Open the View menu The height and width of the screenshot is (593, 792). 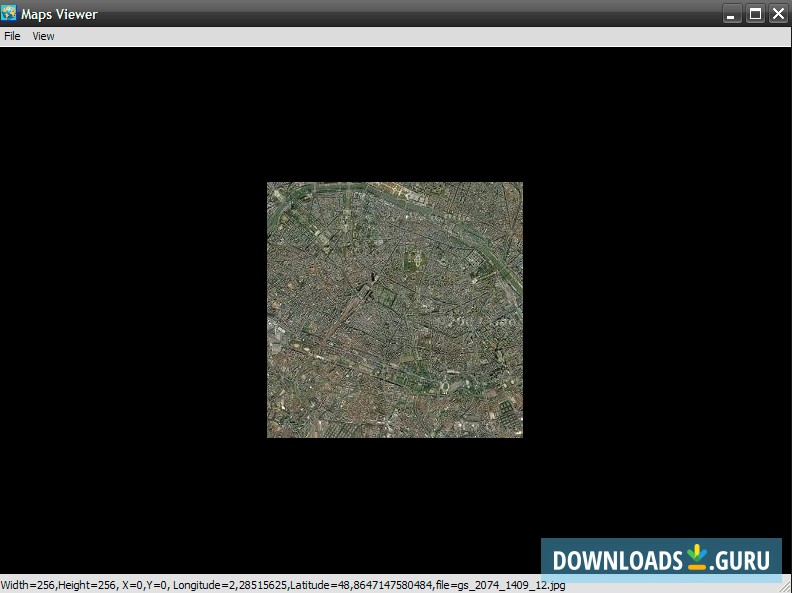tap(43, 36)
